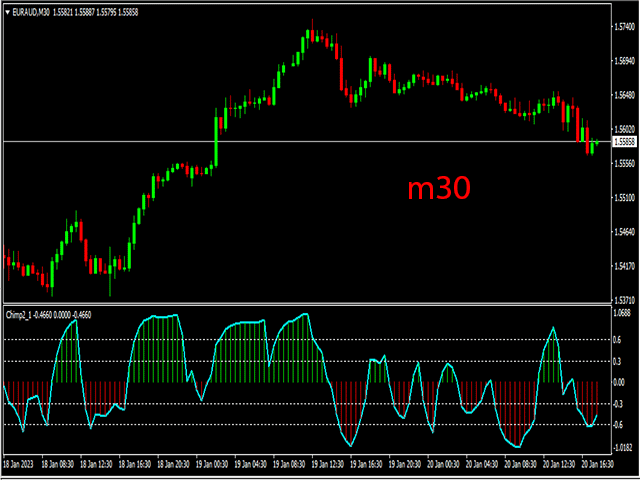The height and width of the screenshot is (480, 640).
Task: Click the 18 Jan 12:30 time label
Action: pyautogui.click(x=97, y=464)
